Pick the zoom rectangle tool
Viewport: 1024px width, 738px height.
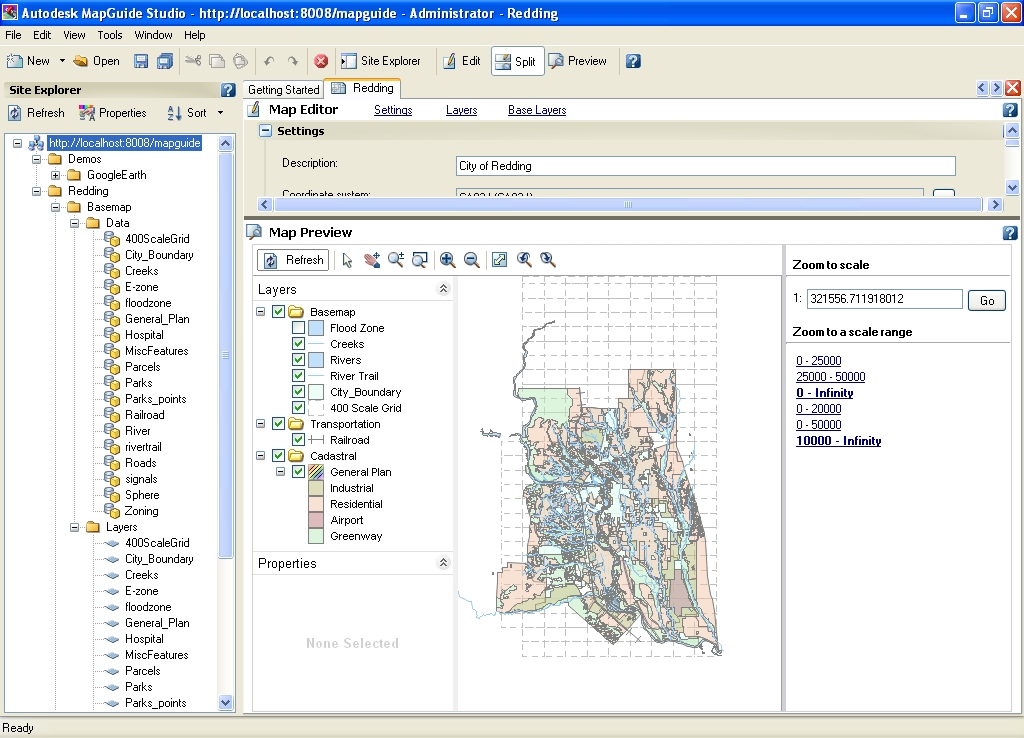click(420, 260)
